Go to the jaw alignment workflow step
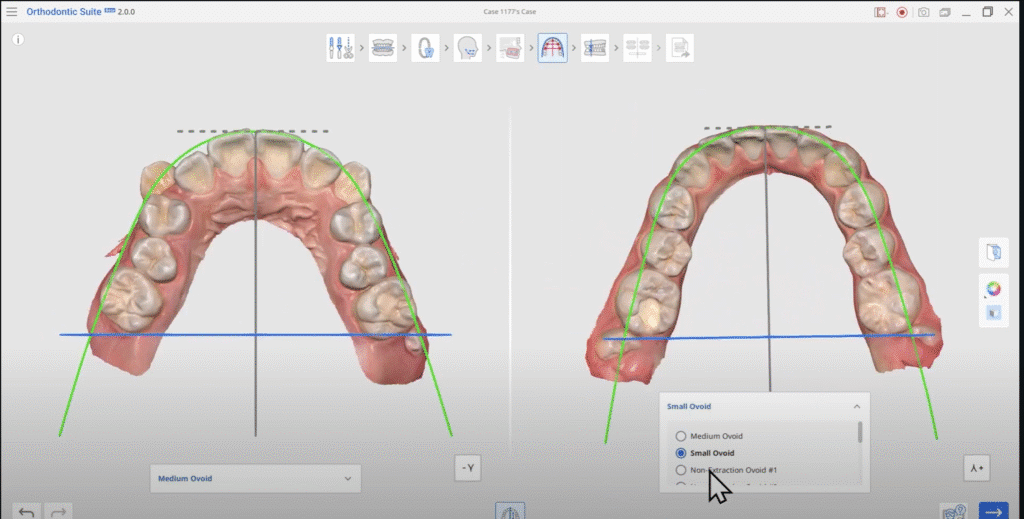 click(x=383, y=48)
